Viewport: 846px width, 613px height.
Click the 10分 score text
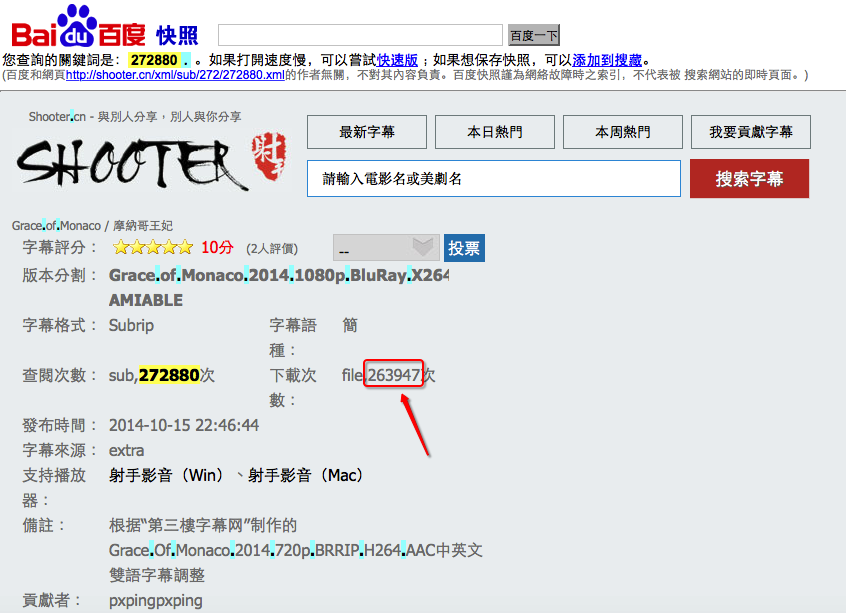(x=217, y=247)
